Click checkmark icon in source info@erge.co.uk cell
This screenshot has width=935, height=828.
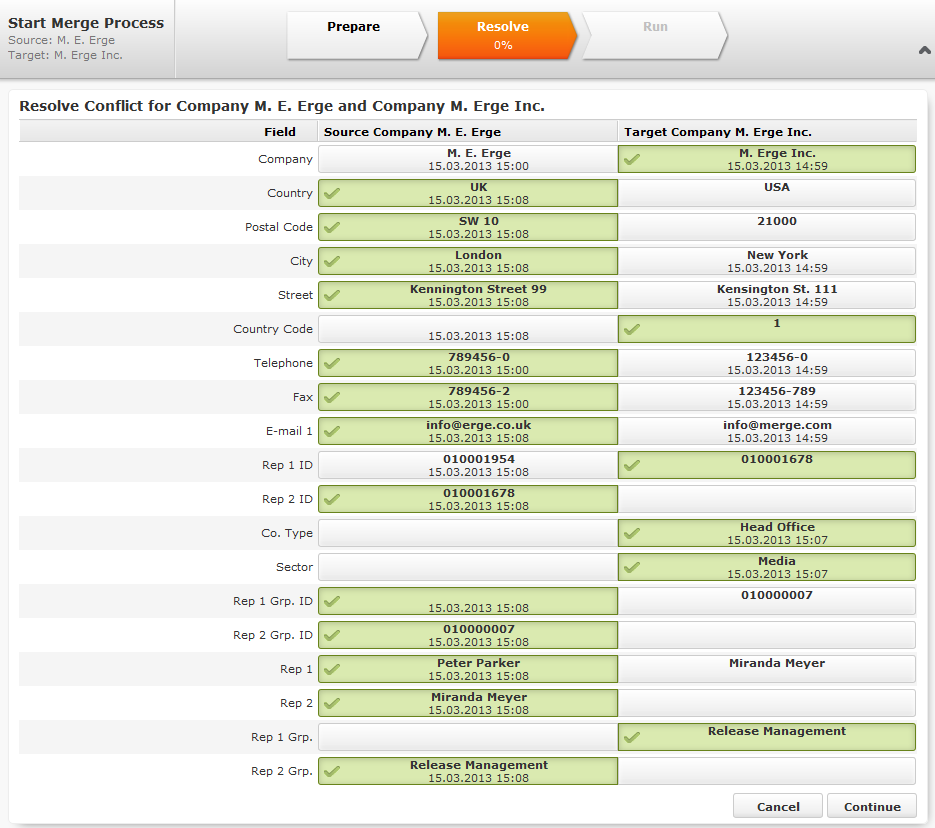click(x=332, y=431)
